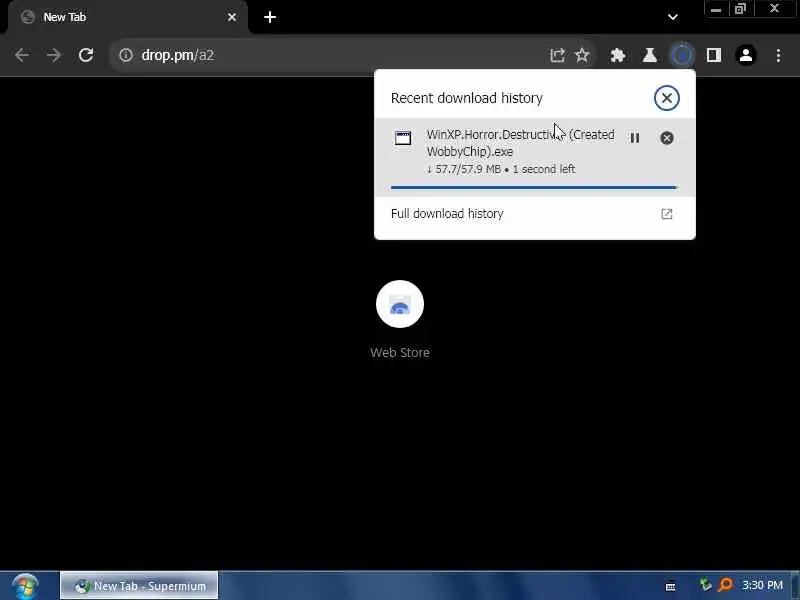Toggle the downloads toolbar button
The height and width of the screenshot is (600, 800).
point(682,55)
